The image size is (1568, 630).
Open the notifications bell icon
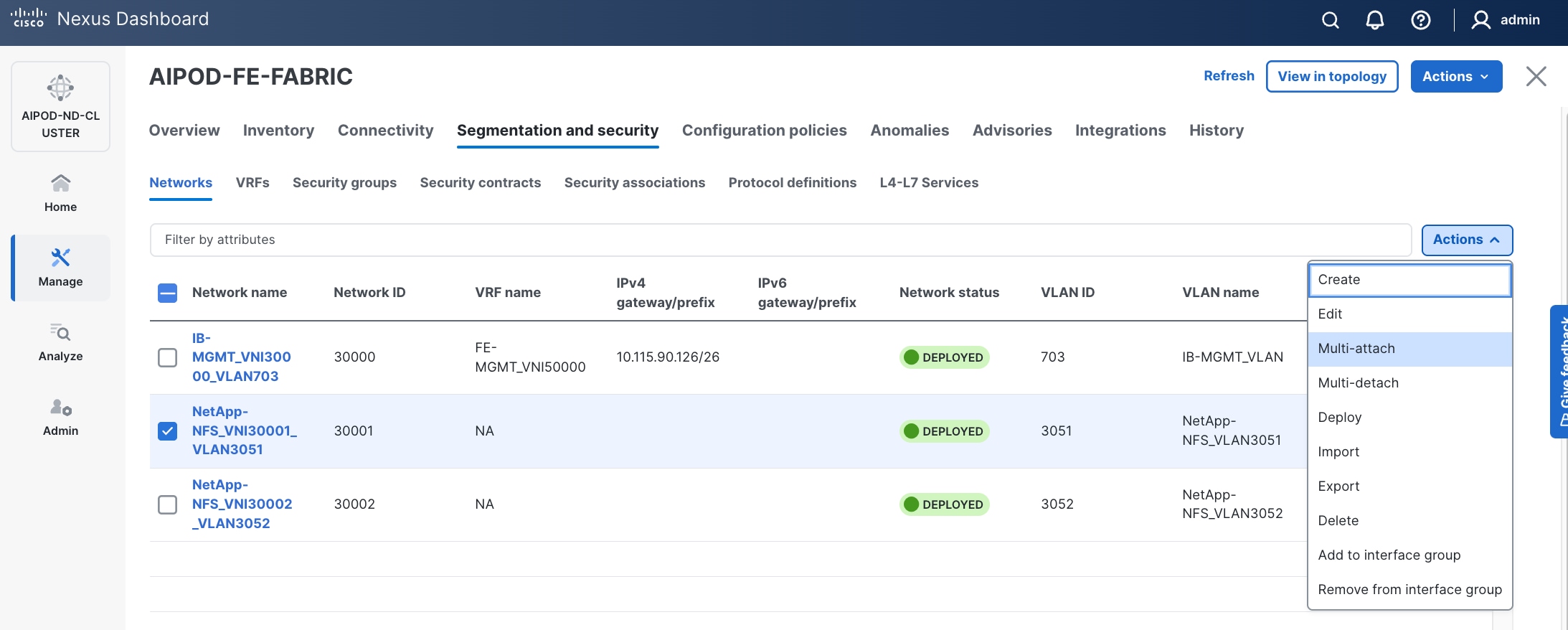[1374, 20]
